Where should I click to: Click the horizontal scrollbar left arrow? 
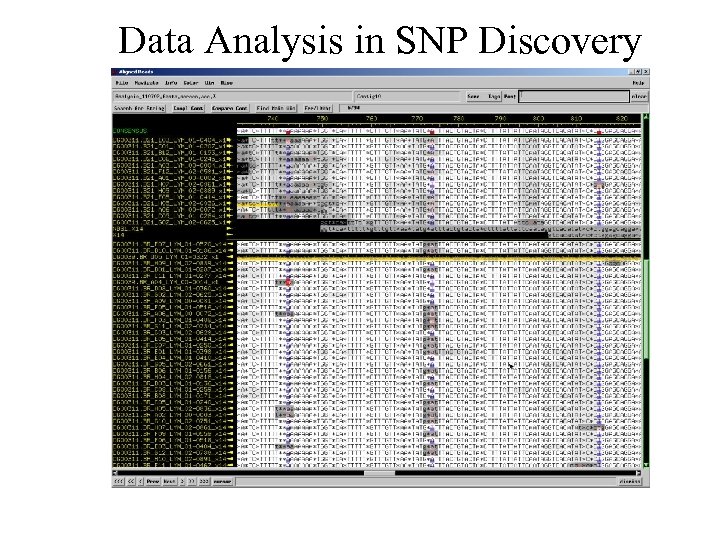point(115,472)
